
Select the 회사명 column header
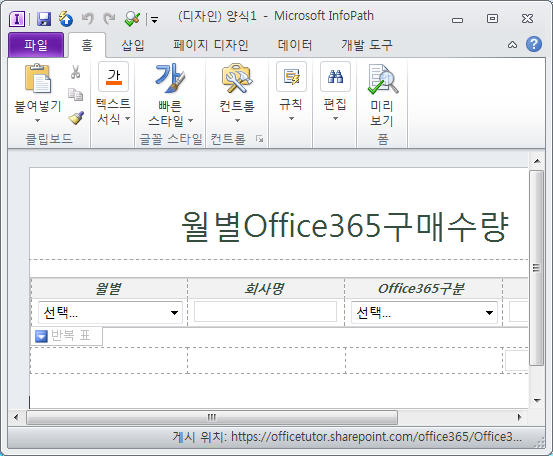coord(265,289)
